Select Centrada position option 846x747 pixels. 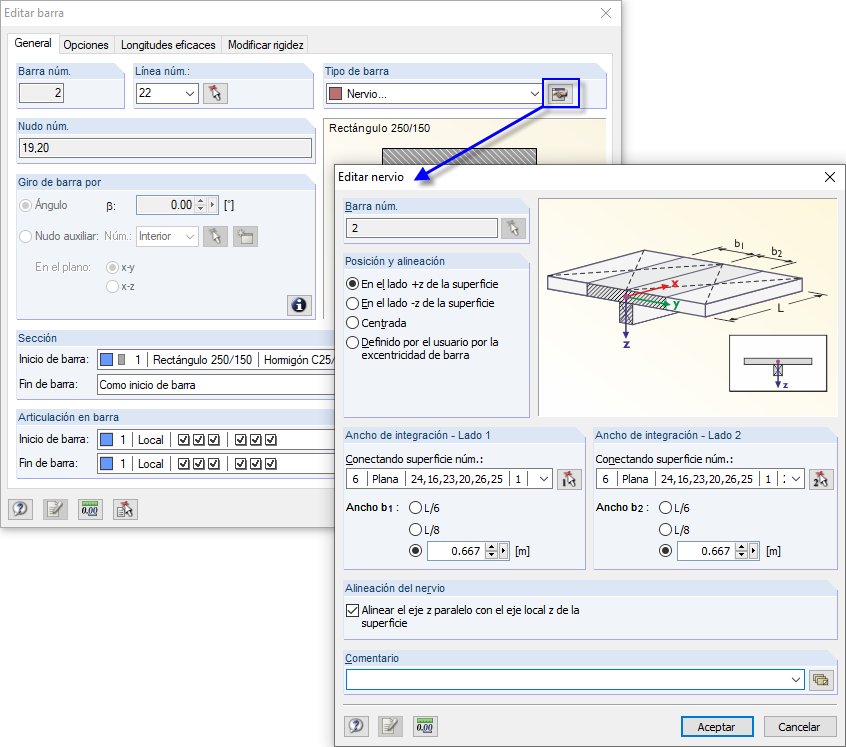click(x=352, y=323)
